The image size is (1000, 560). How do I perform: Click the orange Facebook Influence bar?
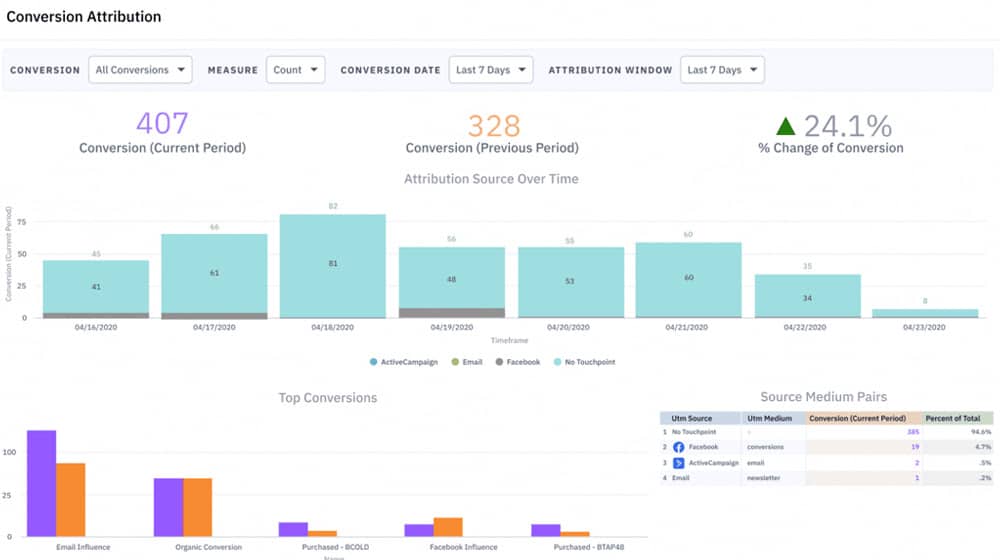point(448,527)
